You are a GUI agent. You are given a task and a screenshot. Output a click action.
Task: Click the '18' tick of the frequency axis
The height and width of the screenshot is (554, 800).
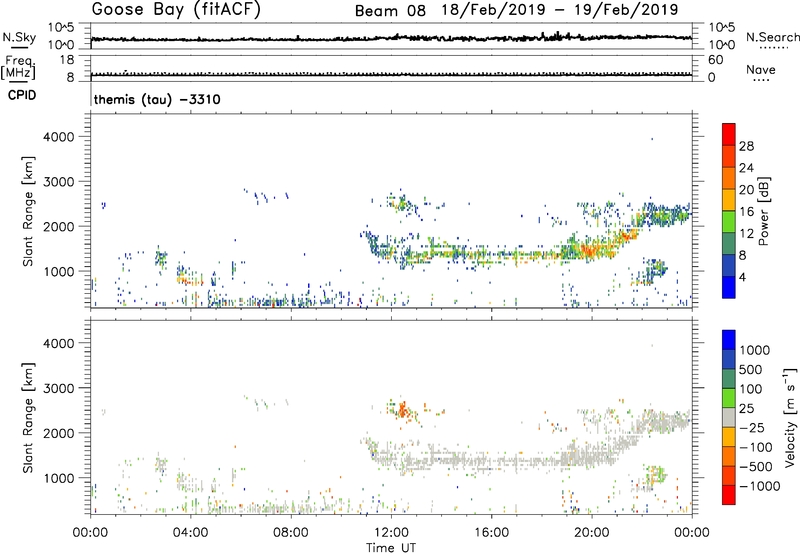(67, 60)
